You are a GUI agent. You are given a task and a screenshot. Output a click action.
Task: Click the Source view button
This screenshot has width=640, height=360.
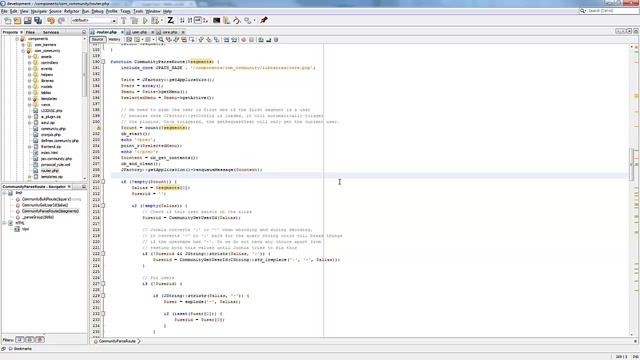coord(98,40)
